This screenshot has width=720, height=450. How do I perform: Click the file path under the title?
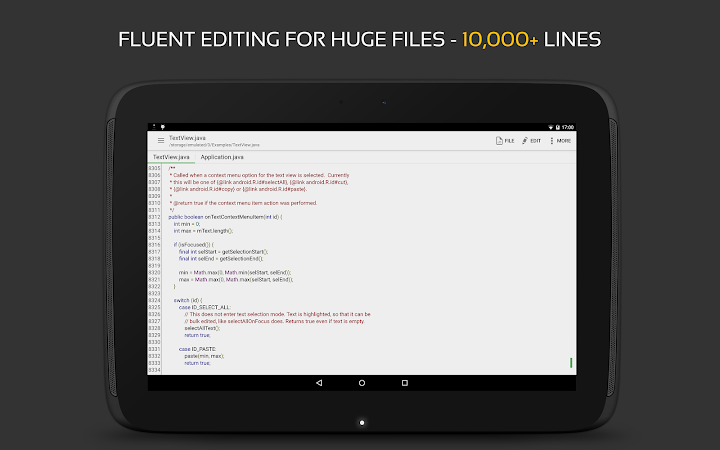tap(214, 145)
